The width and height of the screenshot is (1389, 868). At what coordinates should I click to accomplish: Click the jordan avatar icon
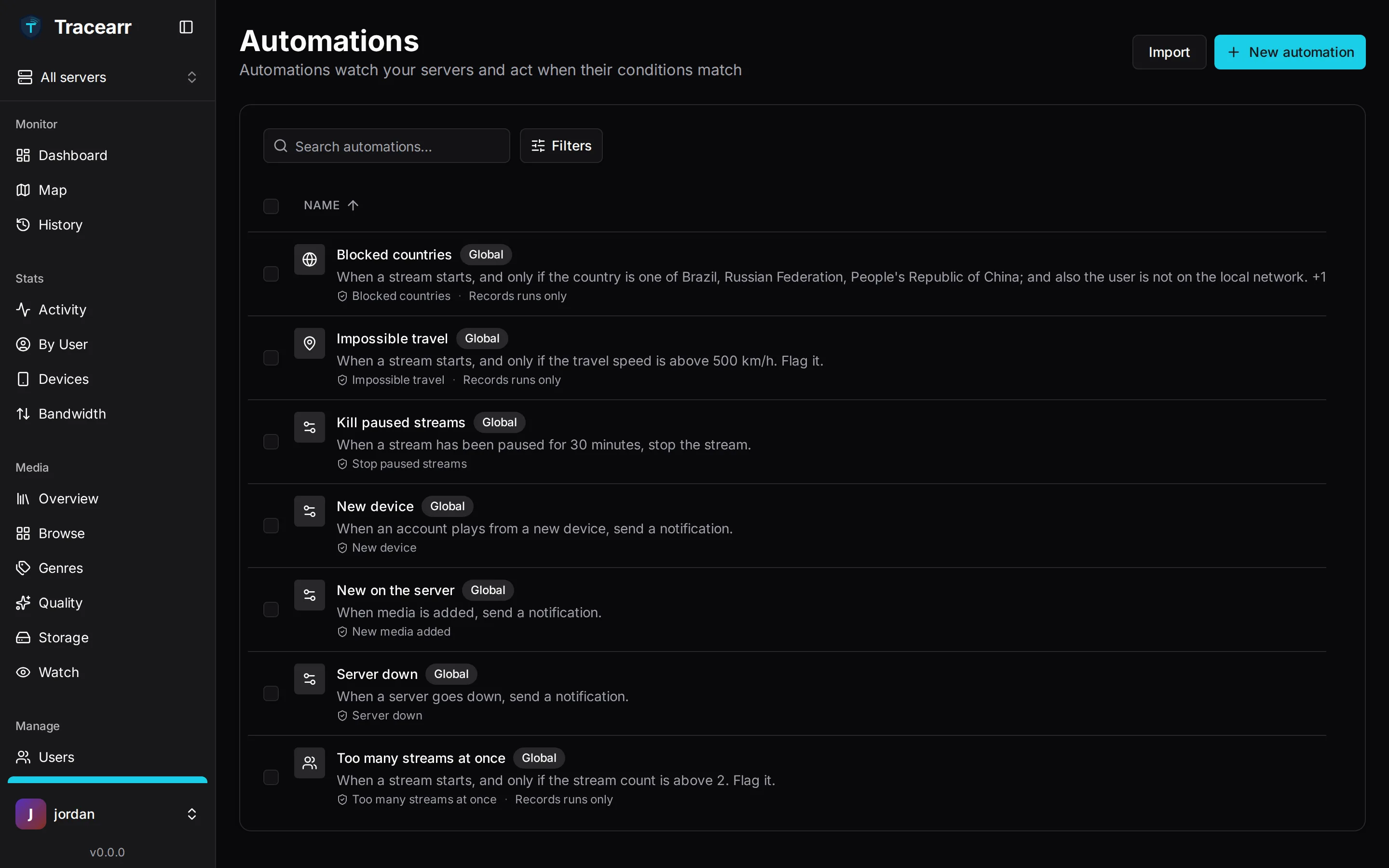(x=31, y=814)
